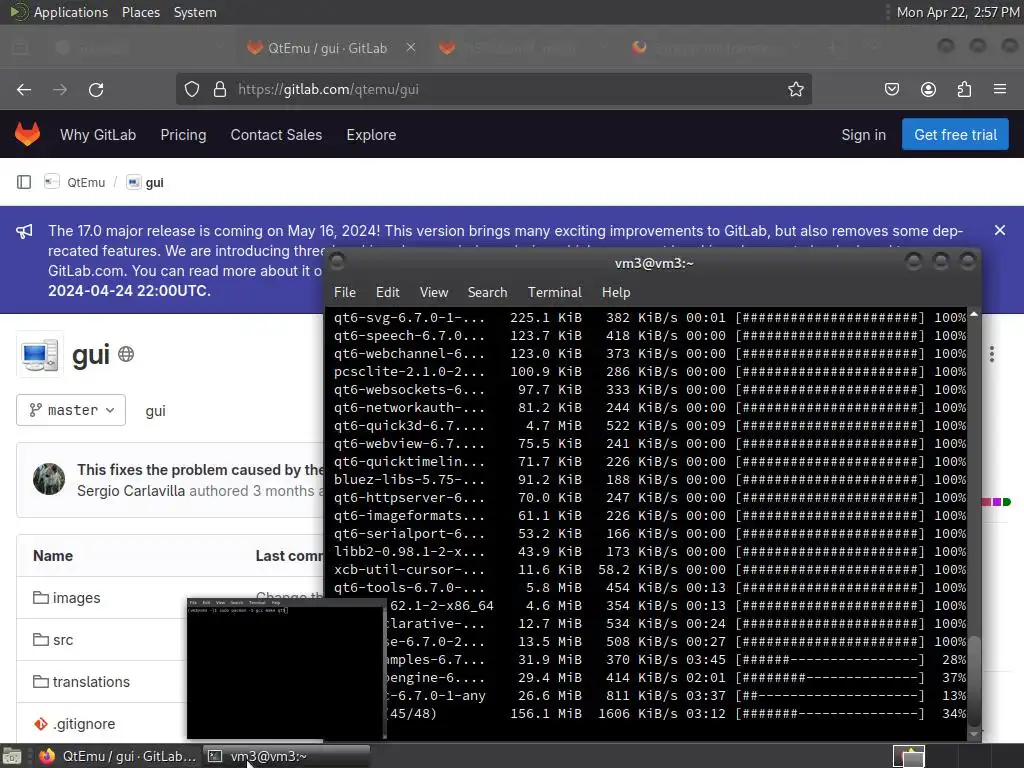
Task: Open the extensions puzzle icon
Action: 964,89
